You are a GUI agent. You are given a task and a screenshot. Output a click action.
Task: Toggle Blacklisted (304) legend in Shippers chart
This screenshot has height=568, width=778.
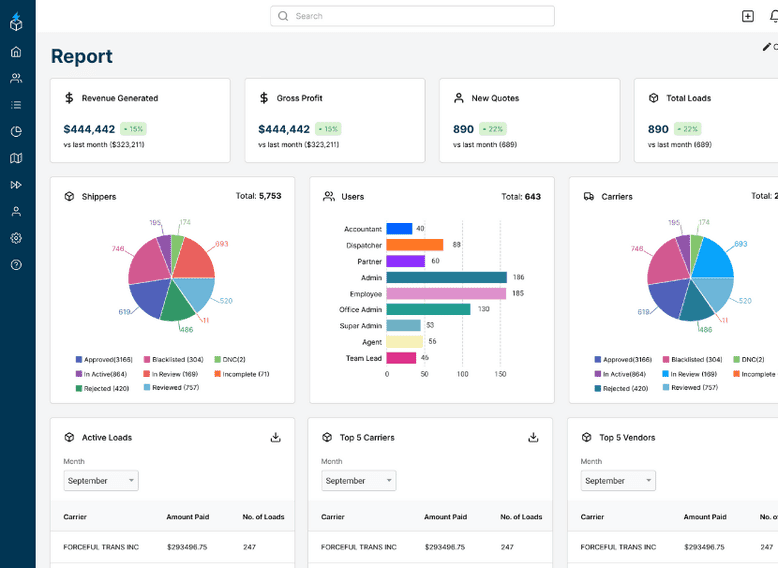pos(174,359)
